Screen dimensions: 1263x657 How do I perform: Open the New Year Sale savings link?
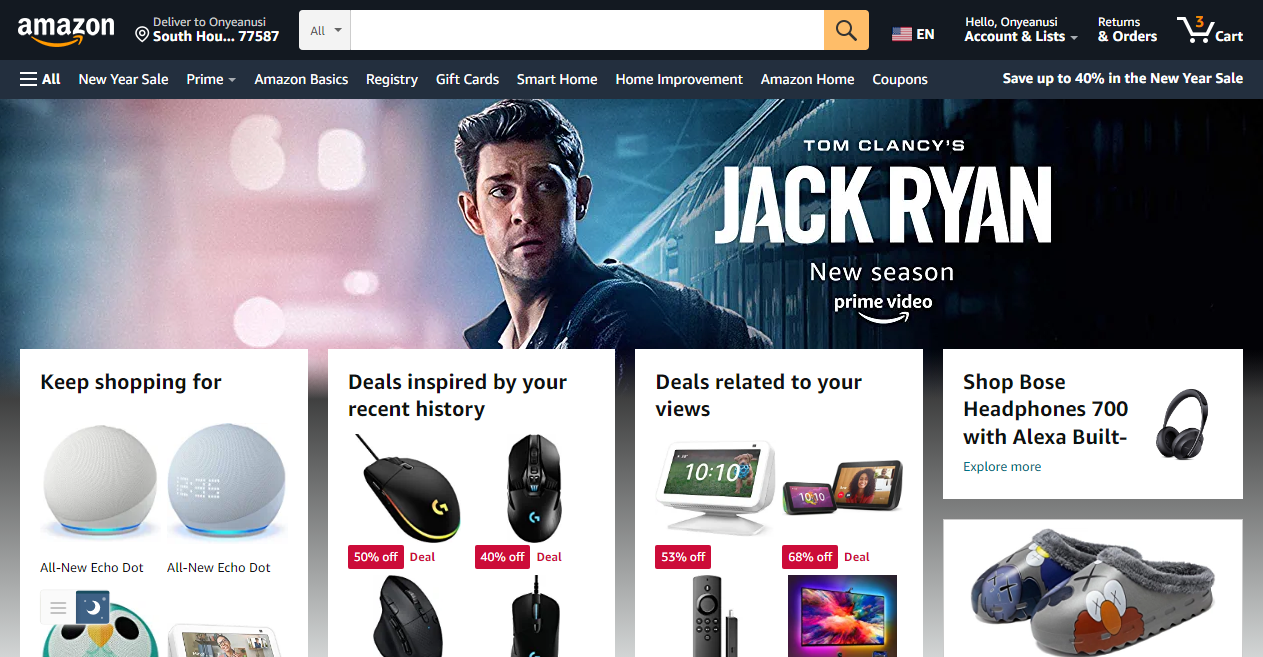(x=1123, y=78)
